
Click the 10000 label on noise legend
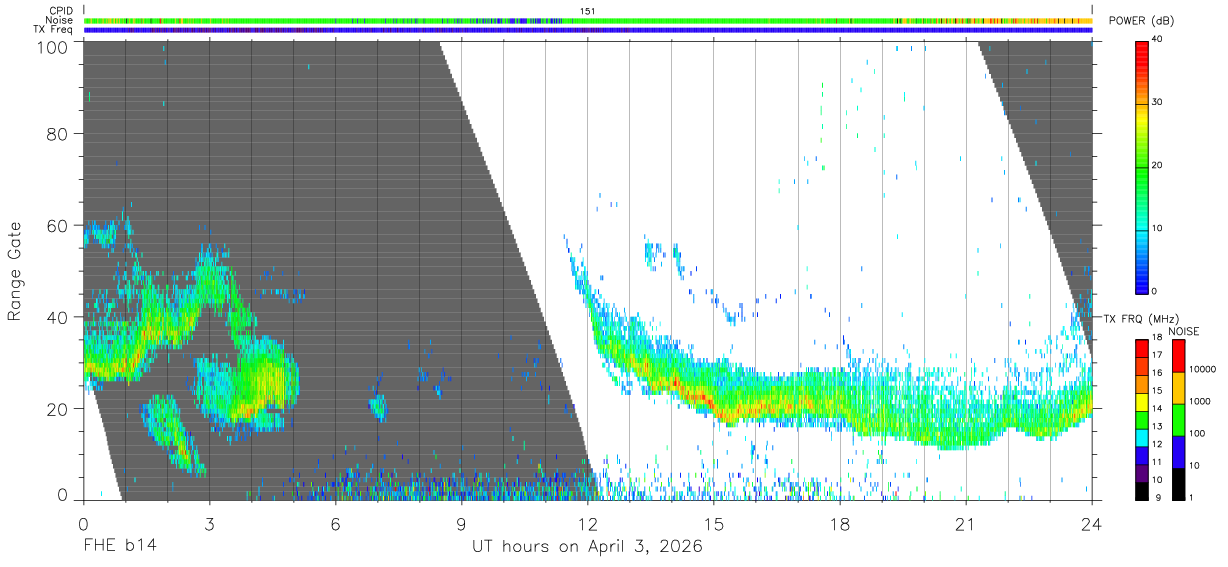pos(1201,370)
